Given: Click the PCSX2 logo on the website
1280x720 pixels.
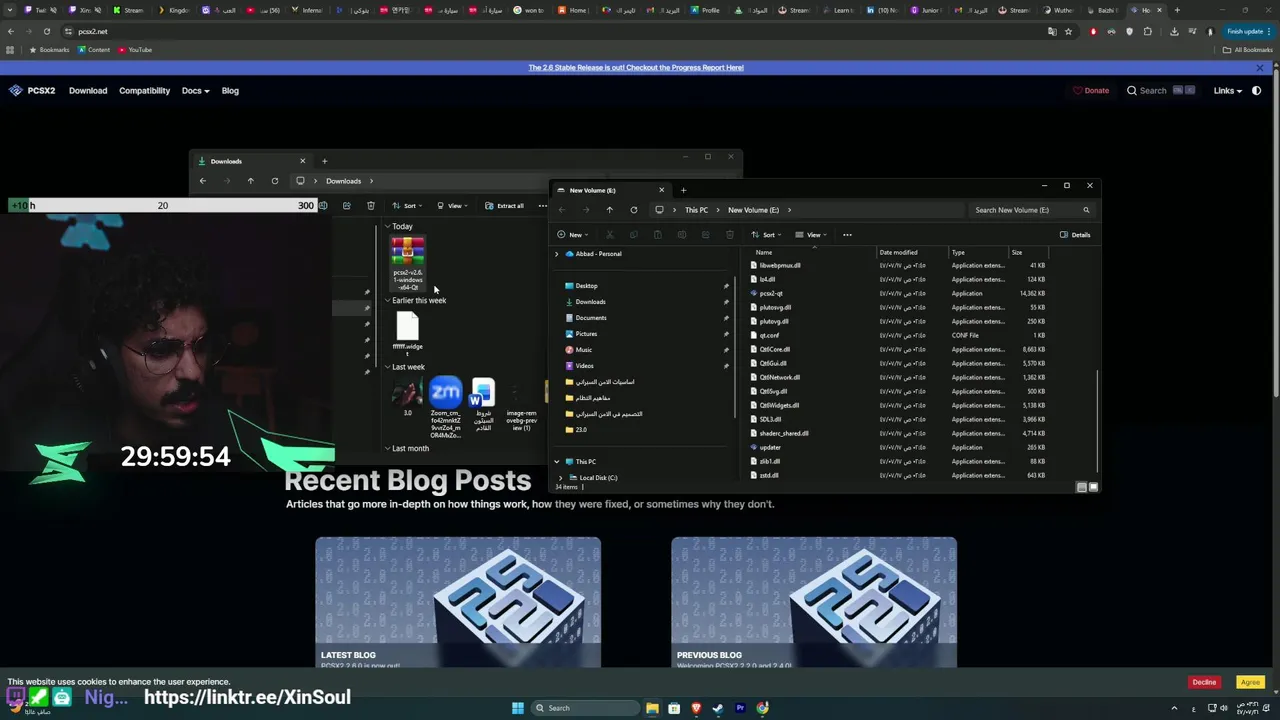Looking at the screenshot, I should (x=33, y=91).
